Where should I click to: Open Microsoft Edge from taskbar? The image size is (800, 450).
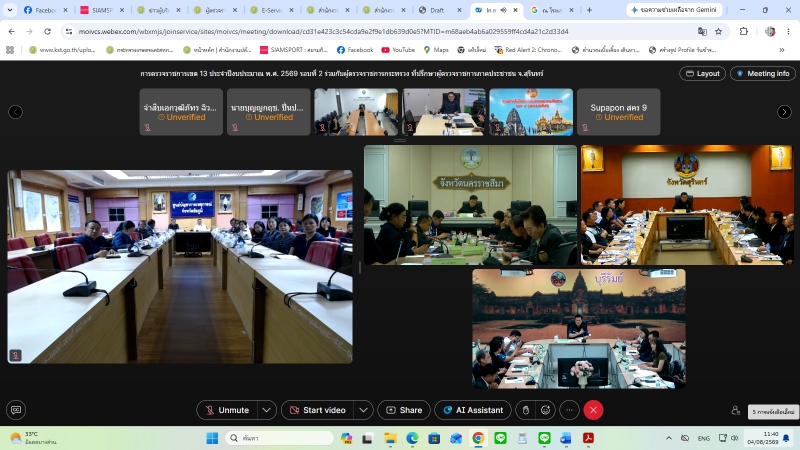pos(412,438)
